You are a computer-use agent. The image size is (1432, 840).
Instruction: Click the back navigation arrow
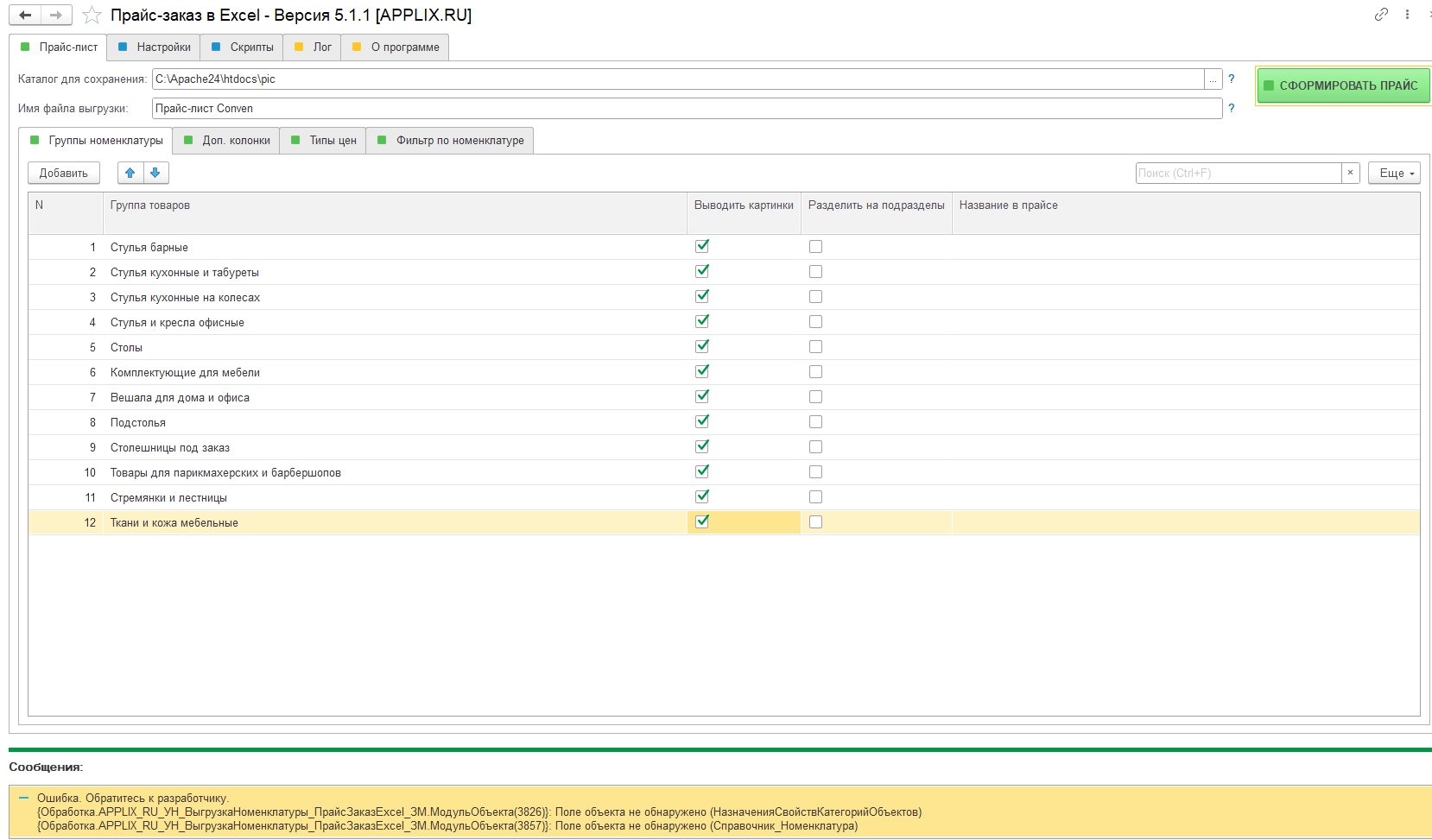tap(25, 15)
